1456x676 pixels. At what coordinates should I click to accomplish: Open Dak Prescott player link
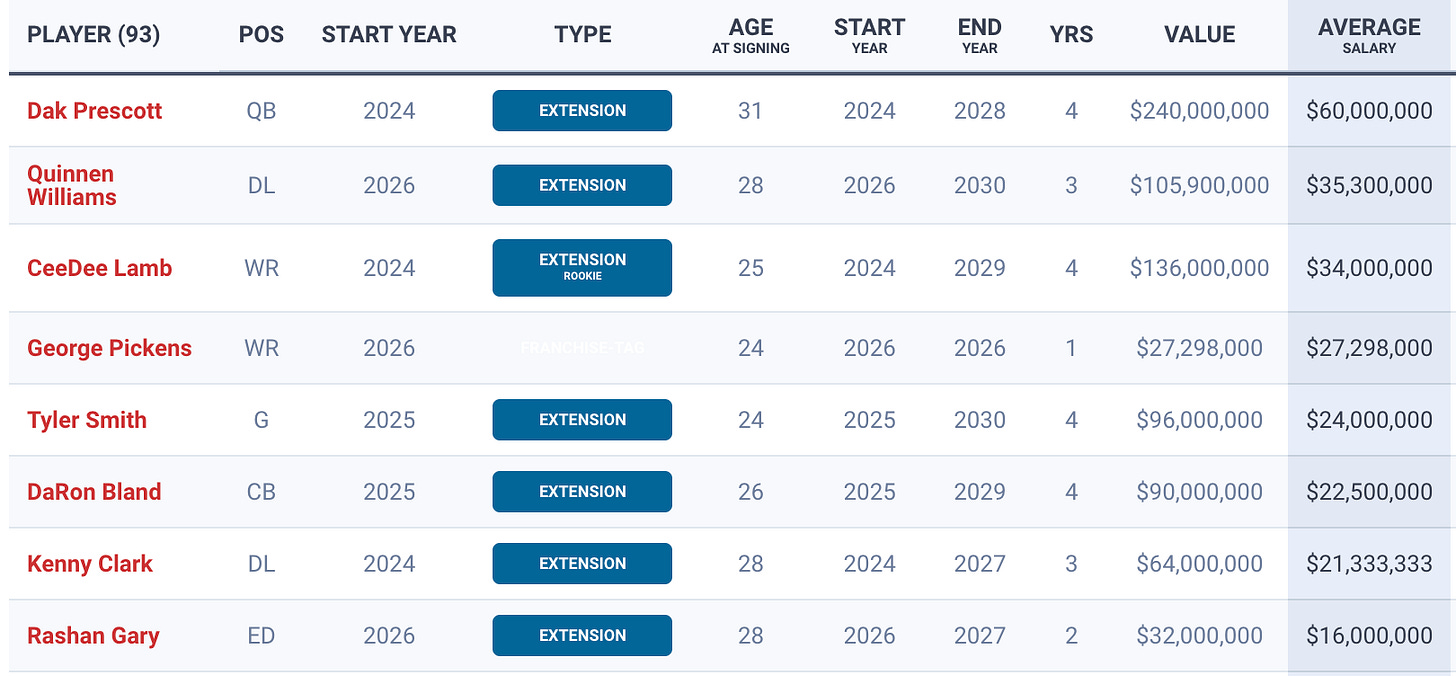tap(94, 110)
